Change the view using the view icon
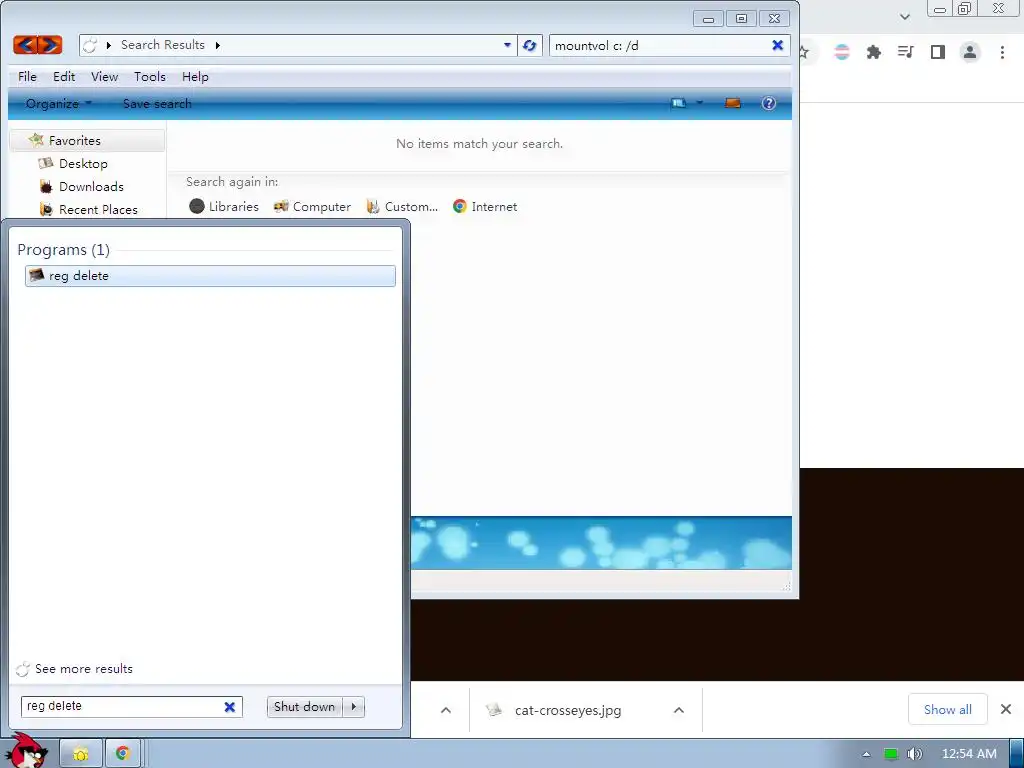Screen dimensions: 1024x768 click(679, 103)
